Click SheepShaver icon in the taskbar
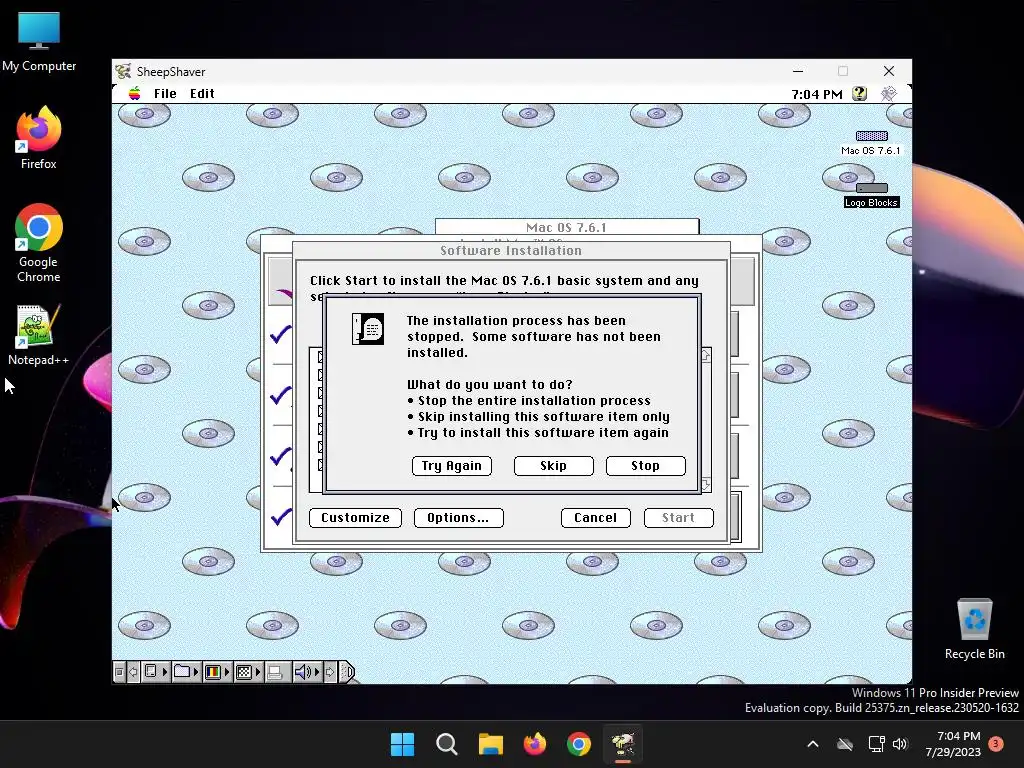Viewport: 1024px width, 768px height. point(623,744)
